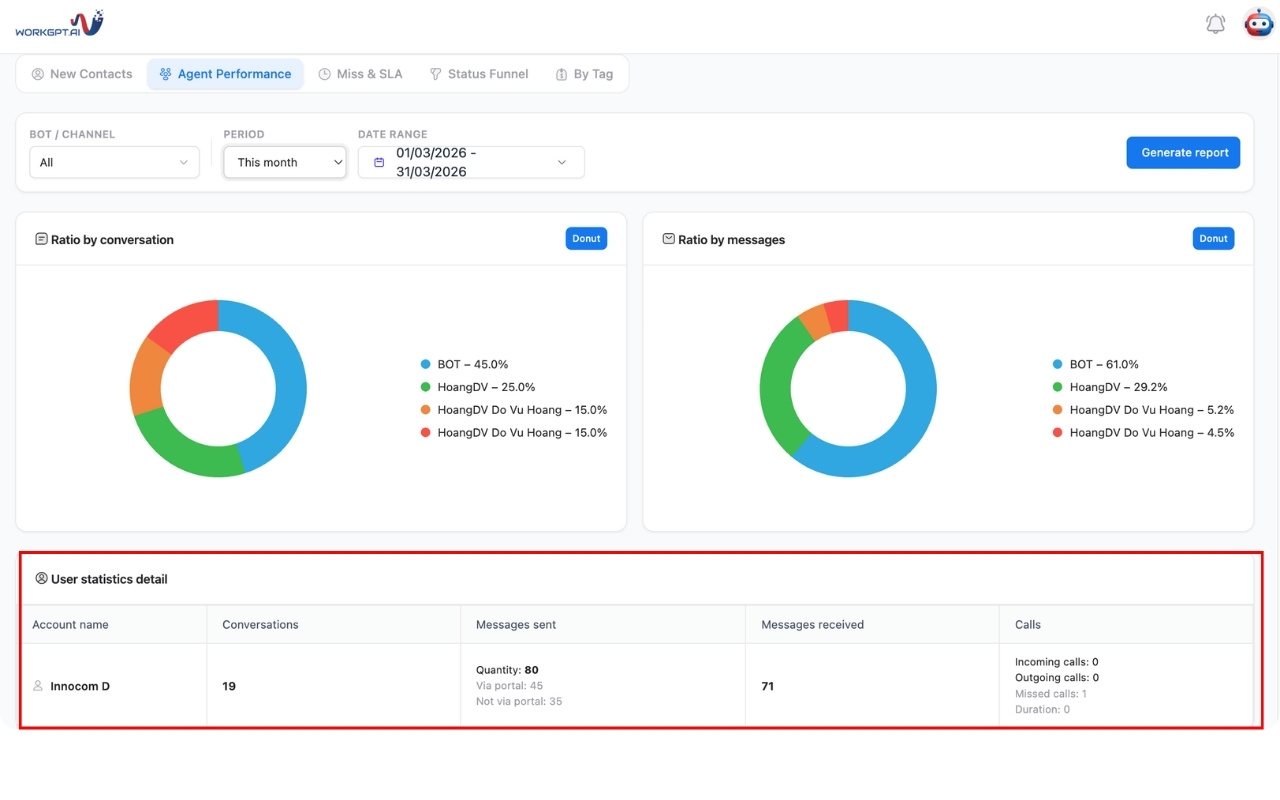This screenshot has height=800, width=1280.
Task: Open the Period 'This month' dropdown
Action: (x=285, y=162)
